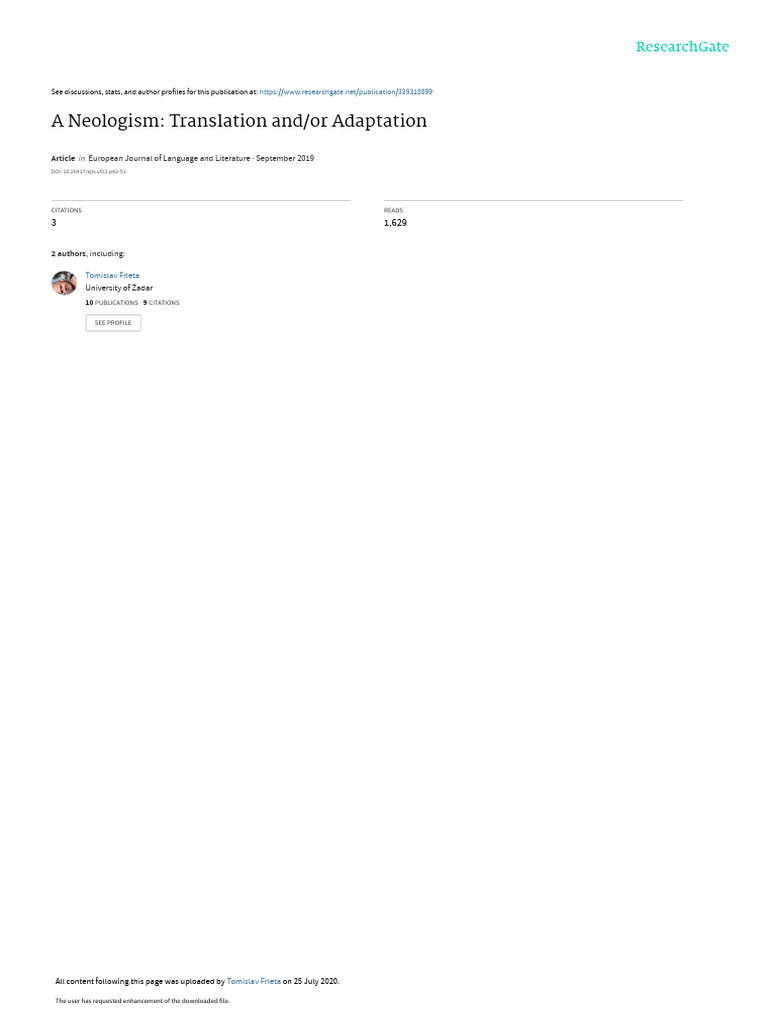Viewport: 768px width, 1024px height.
Task: Click the title A Neologism: Translation and/or Adaptation
Action: pyautogui.click(x=239, y=121)
